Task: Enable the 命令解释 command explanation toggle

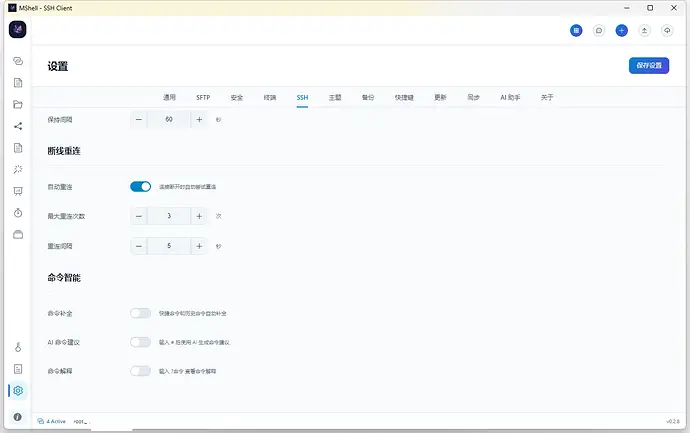Action: [x=140, y=371]
